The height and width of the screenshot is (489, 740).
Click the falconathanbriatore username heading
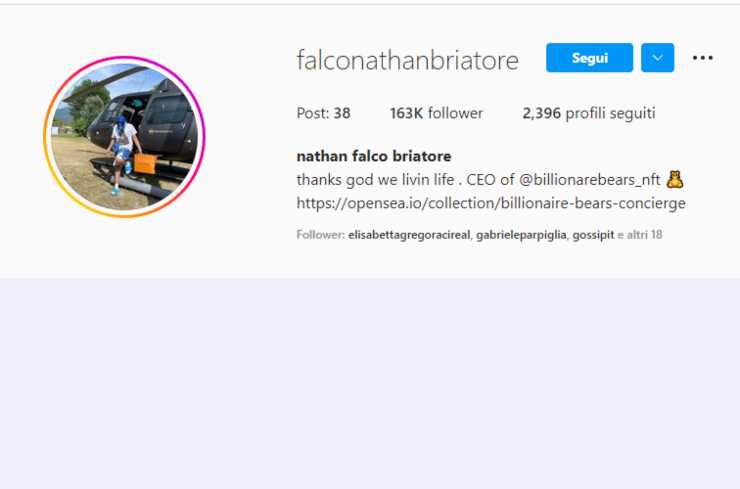pos(407,60)
